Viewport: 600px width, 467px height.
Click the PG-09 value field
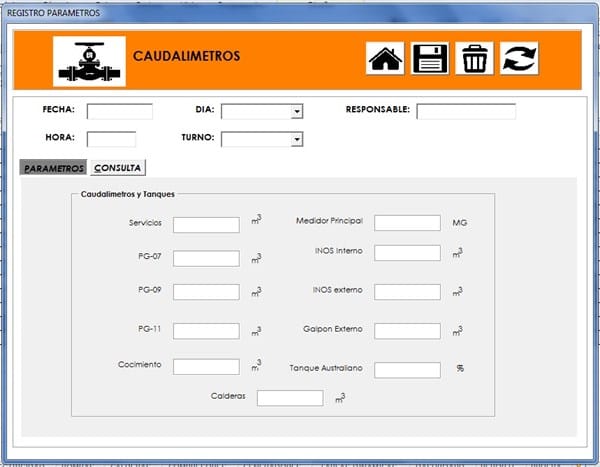point(206,292)
